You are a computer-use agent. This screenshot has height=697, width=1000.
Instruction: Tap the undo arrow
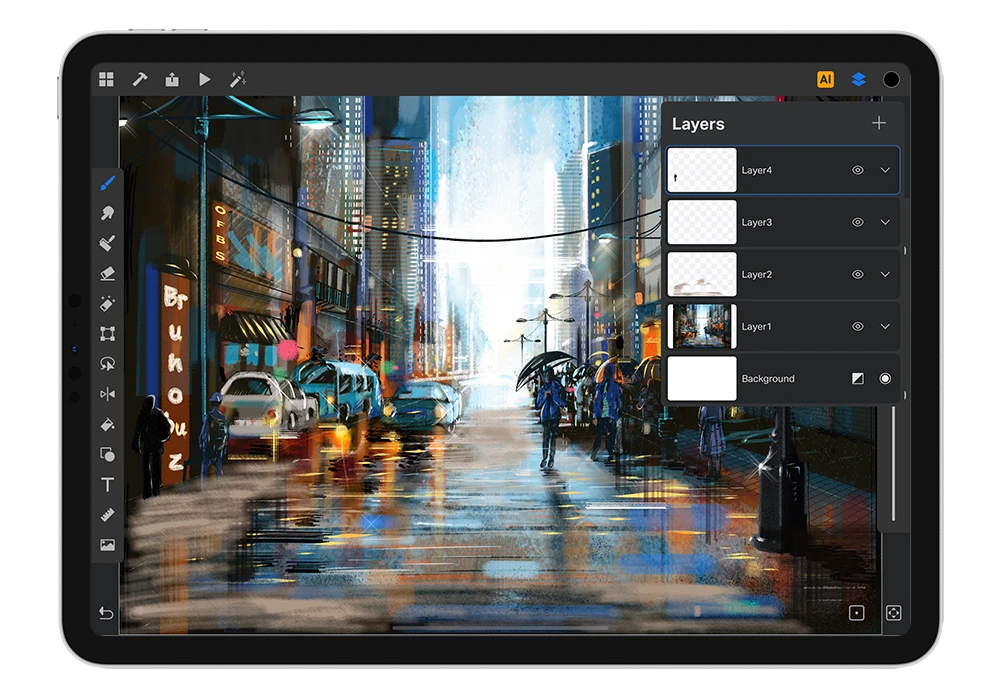[x=106, y=613]
